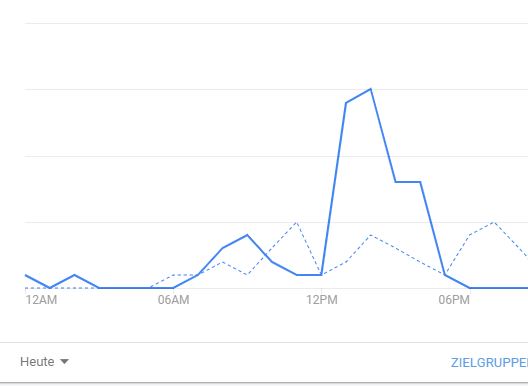Image resolution: width=528 pixels, height=386 pixels.
Task: Click the solid line's start point at 12AM
Action: (x=26, y=275)
